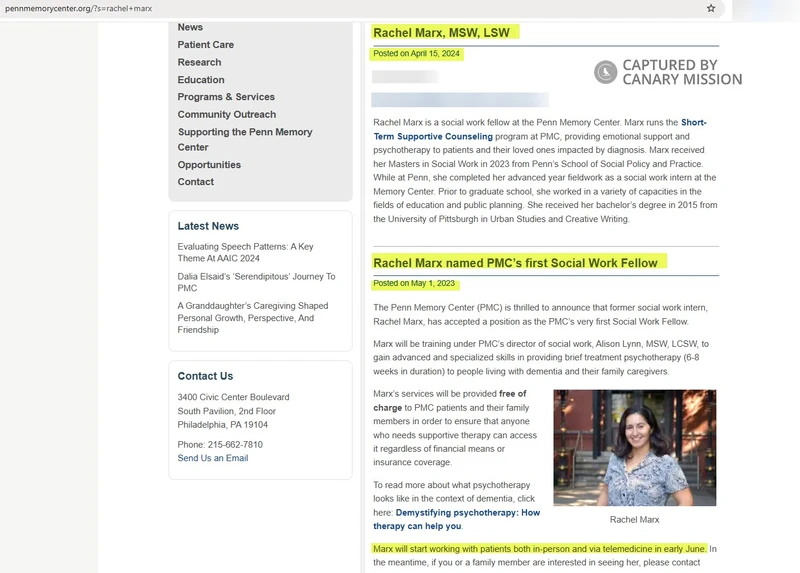The width and height of the screenshot is (800, 573).
Task: Open the Patient Care menu item
Action: (206, 45)
